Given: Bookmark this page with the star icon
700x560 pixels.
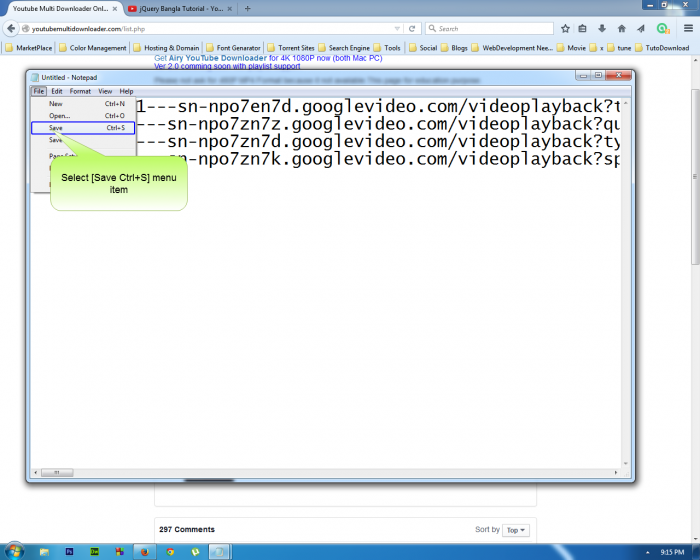Looking at the screenshot, I should click(565, 29).
